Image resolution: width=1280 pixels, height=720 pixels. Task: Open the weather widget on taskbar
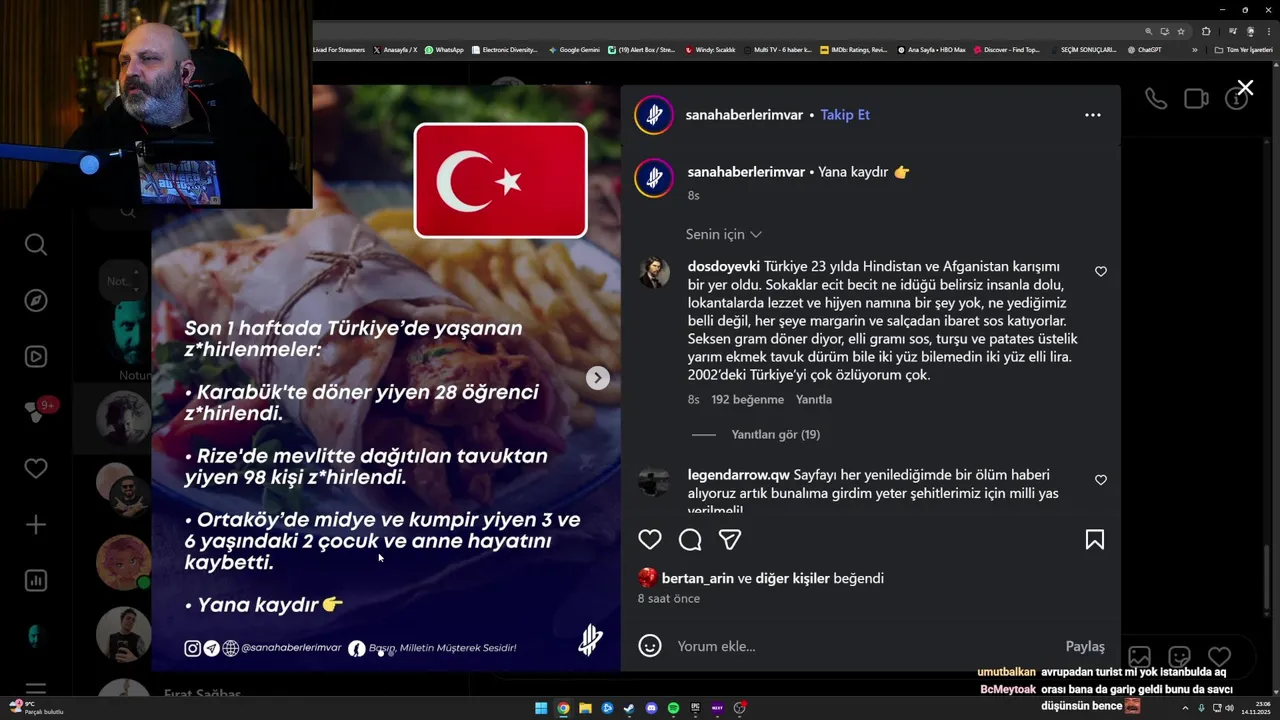click(36, 708)
